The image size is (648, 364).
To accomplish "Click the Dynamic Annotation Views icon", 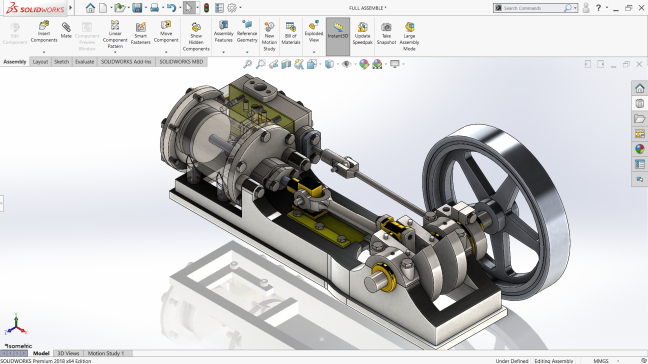I will coord(299,64).
